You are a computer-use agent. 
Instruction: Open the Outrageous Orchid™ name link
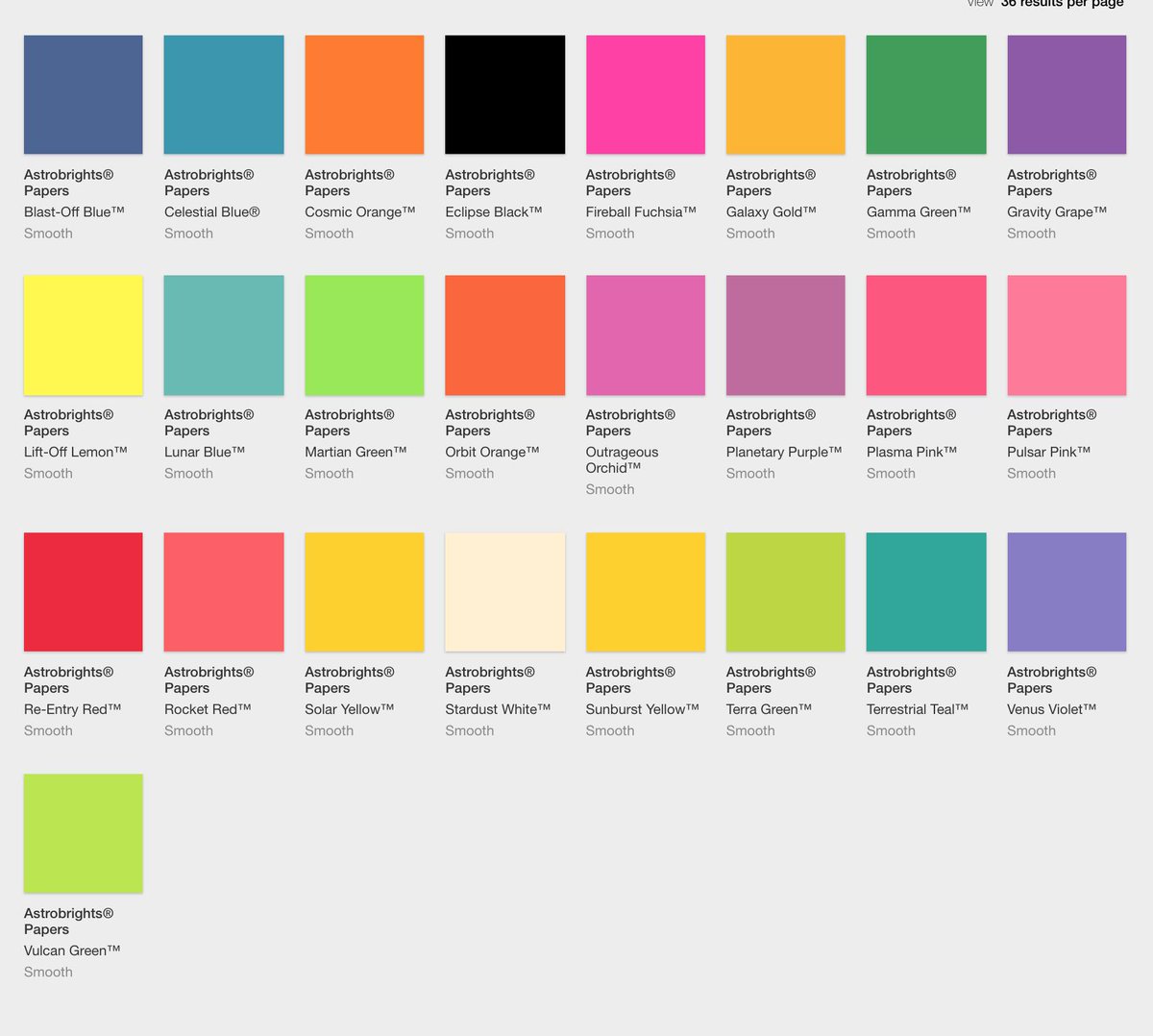click(x=623, y=459)
